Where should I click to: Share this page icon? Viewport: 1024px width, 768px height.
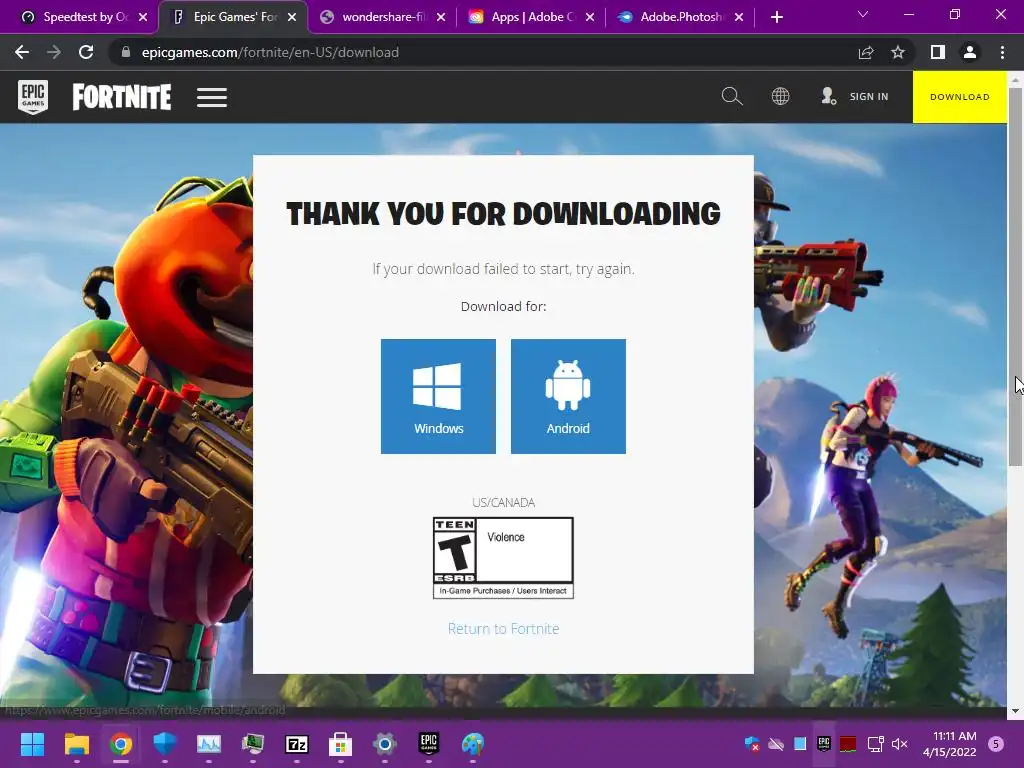866,52
